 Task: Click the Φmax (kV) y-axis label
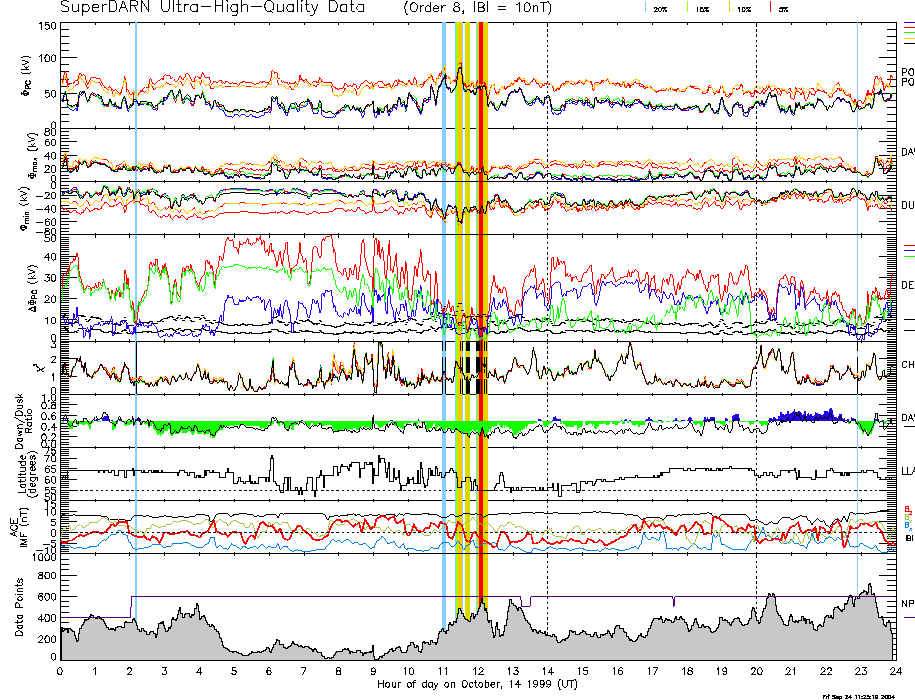31,155
